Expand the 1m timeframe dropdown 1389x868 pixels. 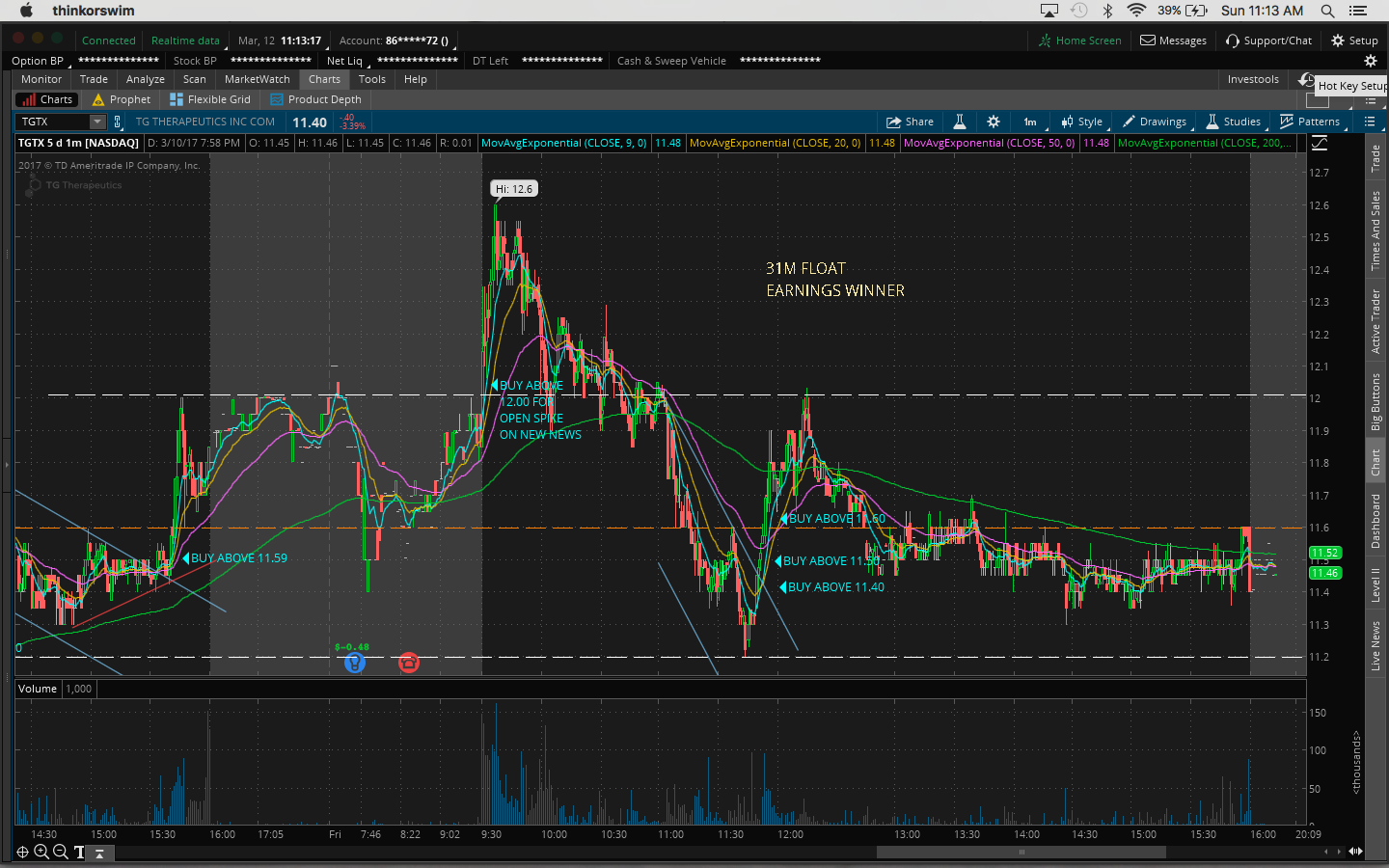[x=1030, y=122]
